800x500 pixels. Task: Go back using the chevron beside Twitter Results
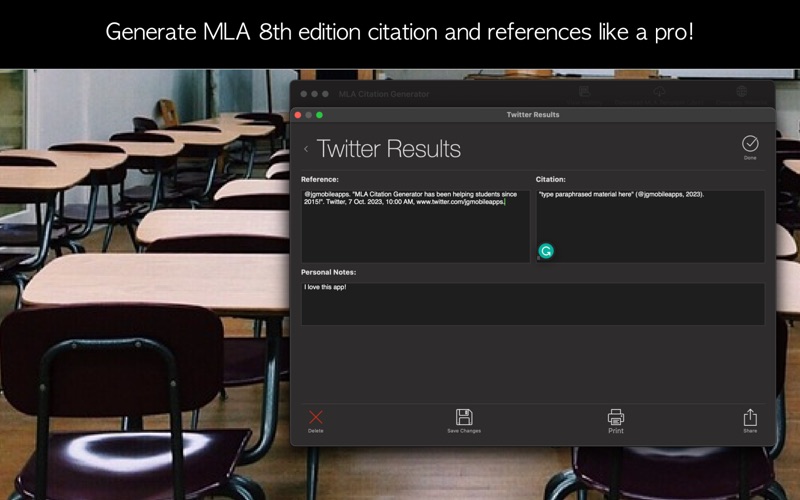point(306,149)
